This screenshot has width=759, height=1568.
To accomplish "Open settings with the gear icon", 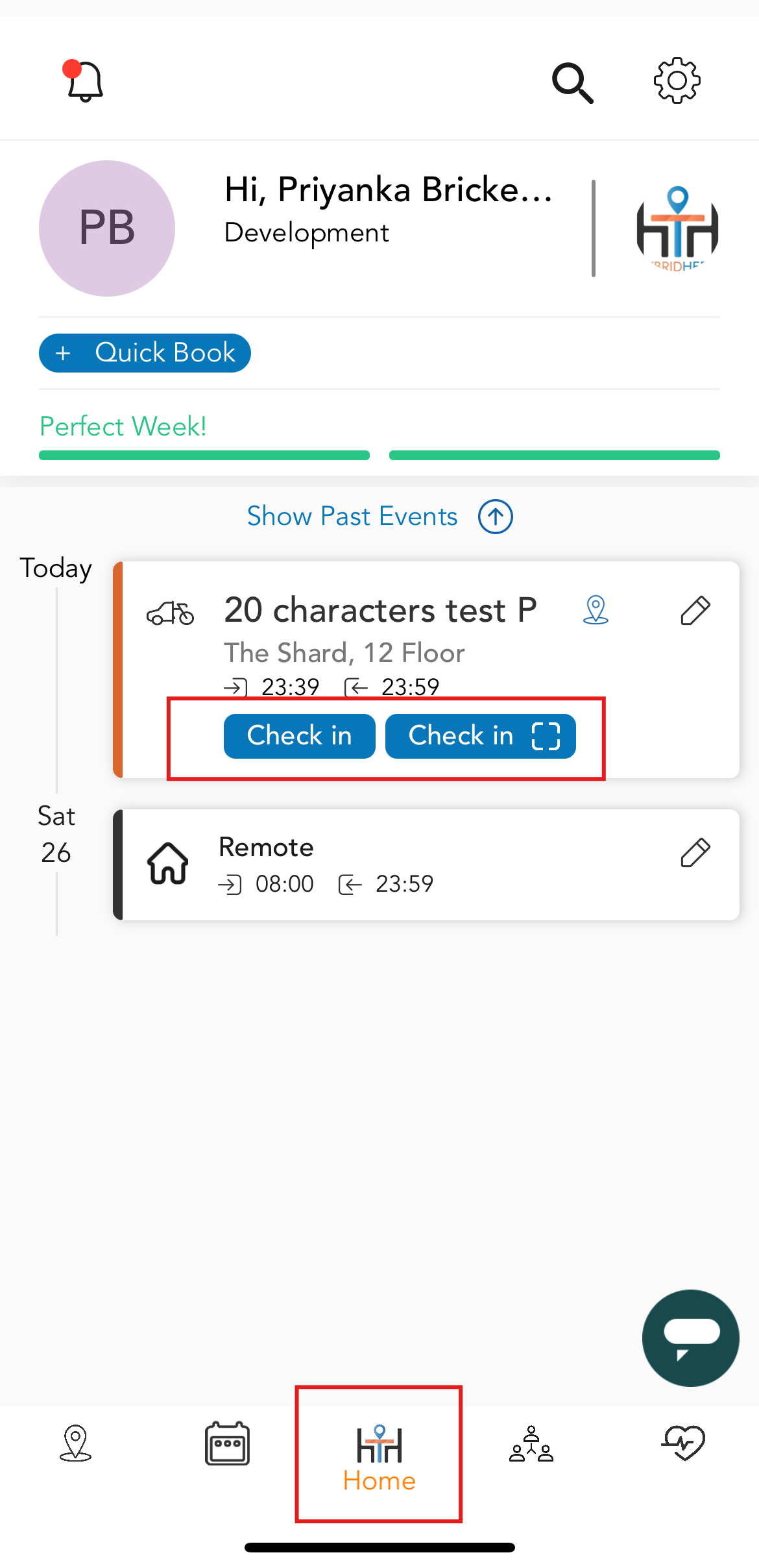I will (x=677, y=81).
